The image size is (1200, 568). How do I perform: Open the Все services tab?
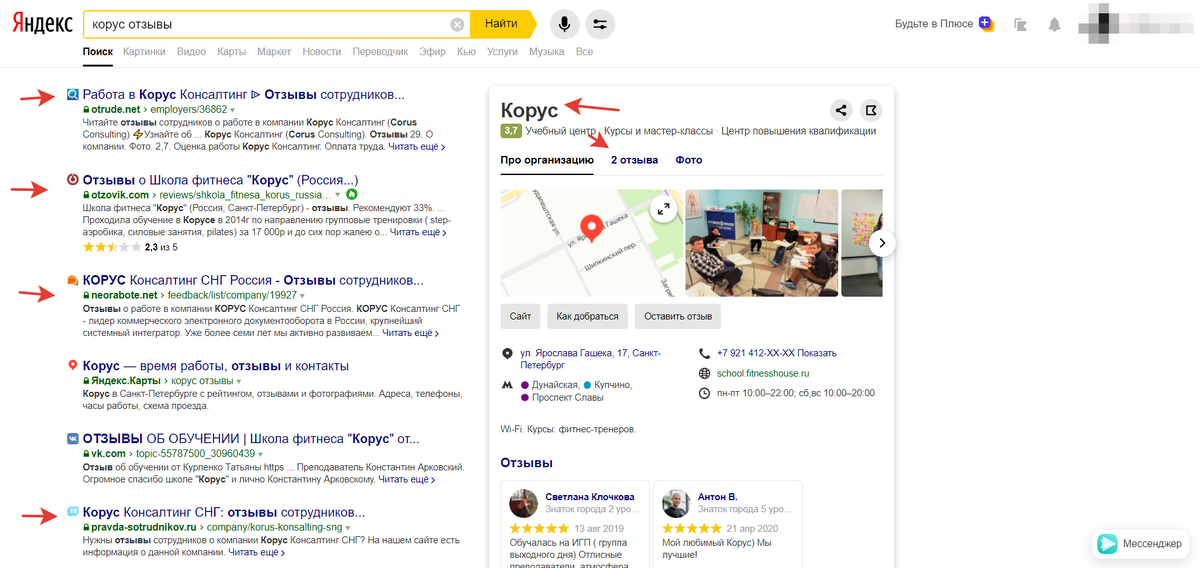pyautogui.click(x=585, y=52)
